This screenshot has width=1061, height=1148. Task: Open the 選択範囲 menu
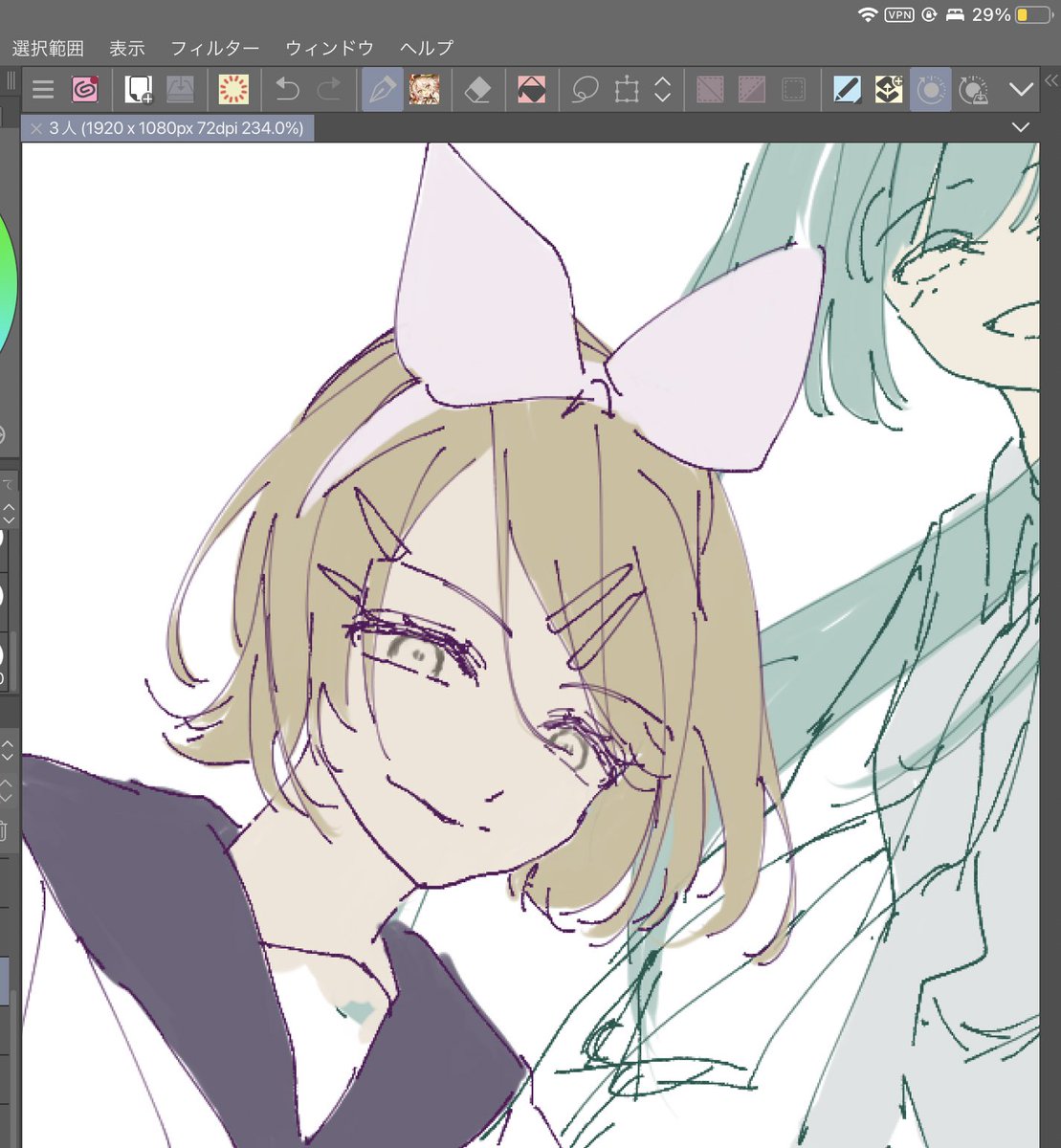pyautogui.click(x=48, y=48)
